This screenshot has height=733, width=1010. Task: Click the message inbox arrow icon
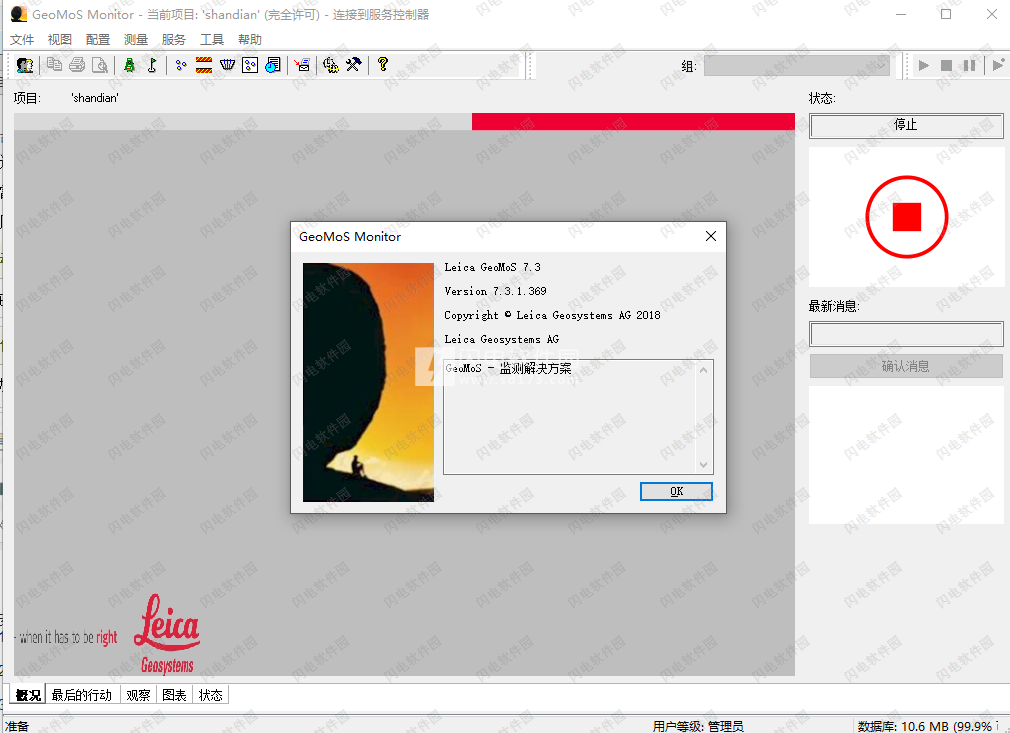click(302, 64)
